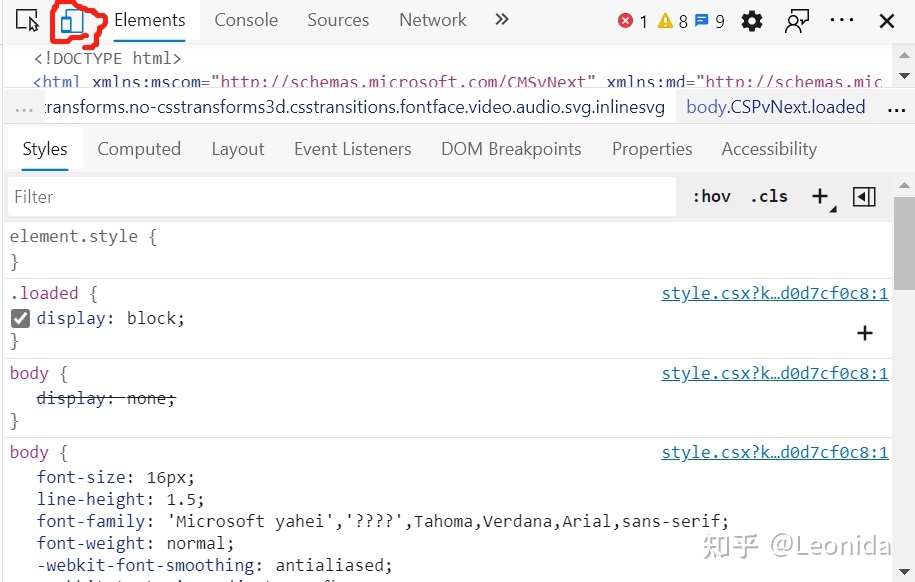
Task: Expand breadcrumb ellipsis to show ancestors
Action: click(x=24, y=108)
